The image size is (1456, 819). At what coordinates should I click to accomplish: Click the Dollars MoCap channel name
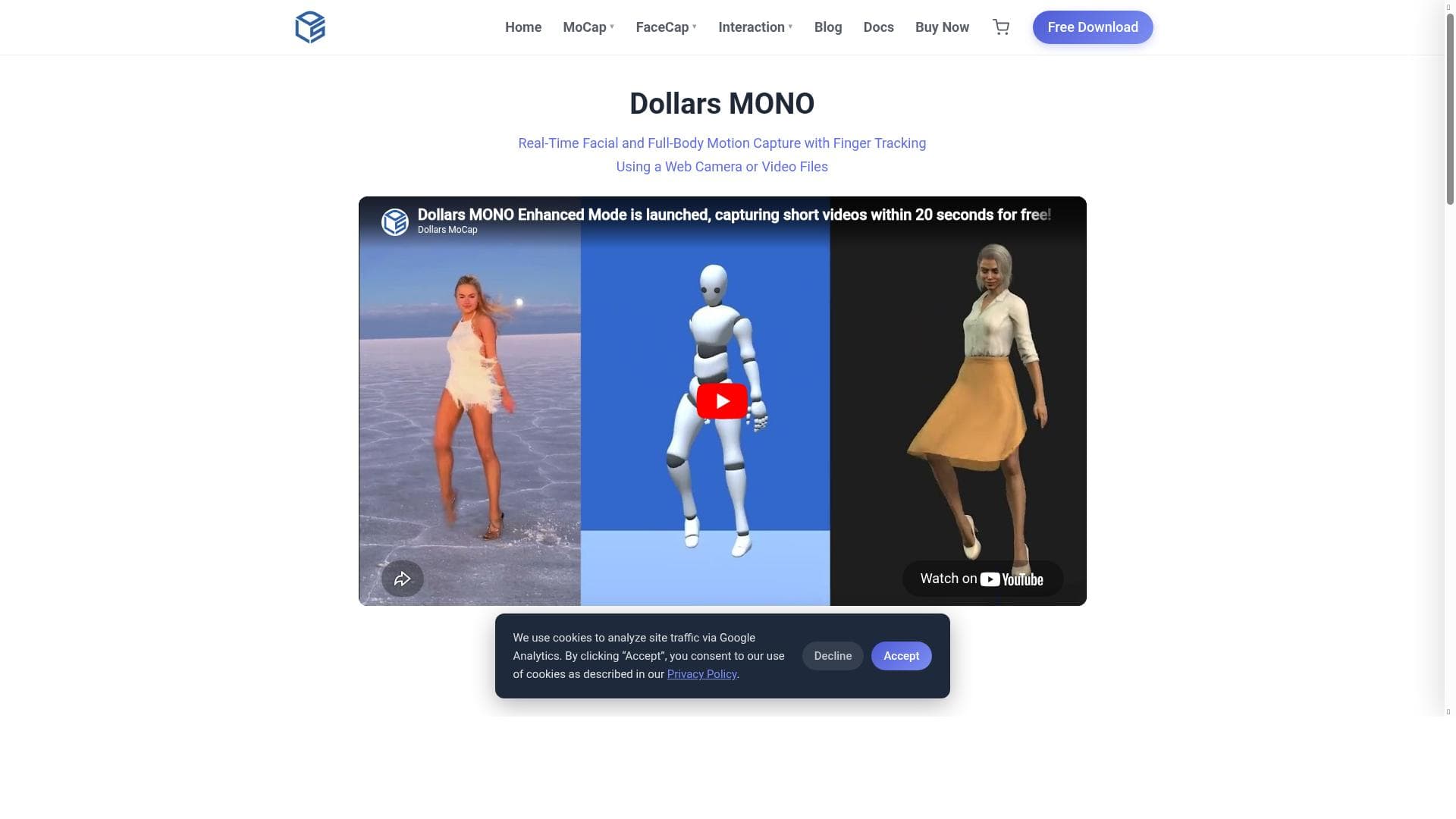[x=447, y=230]
